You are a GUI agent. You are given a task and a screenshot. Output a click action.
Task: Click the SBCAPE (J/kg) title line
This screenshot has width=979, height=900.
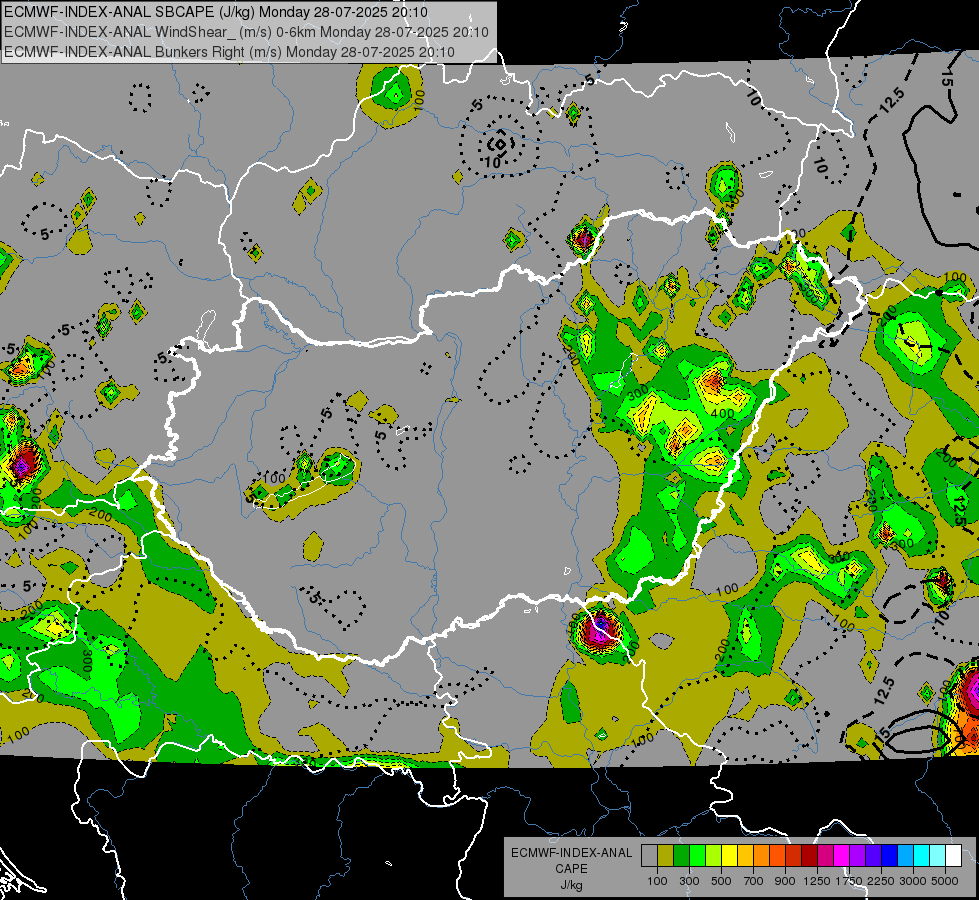pos(216,12)
